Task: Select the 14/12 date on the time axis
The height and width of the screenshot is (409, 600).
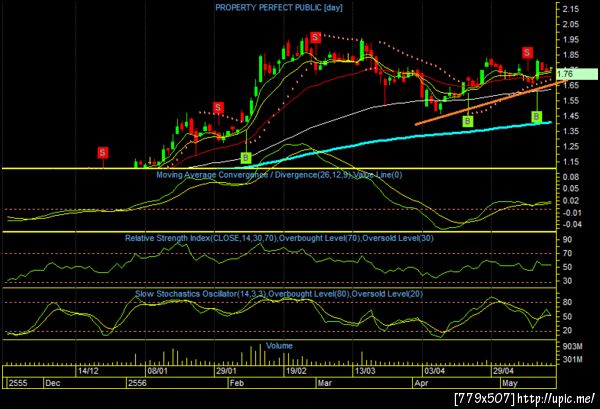Action: coord(88,371)
